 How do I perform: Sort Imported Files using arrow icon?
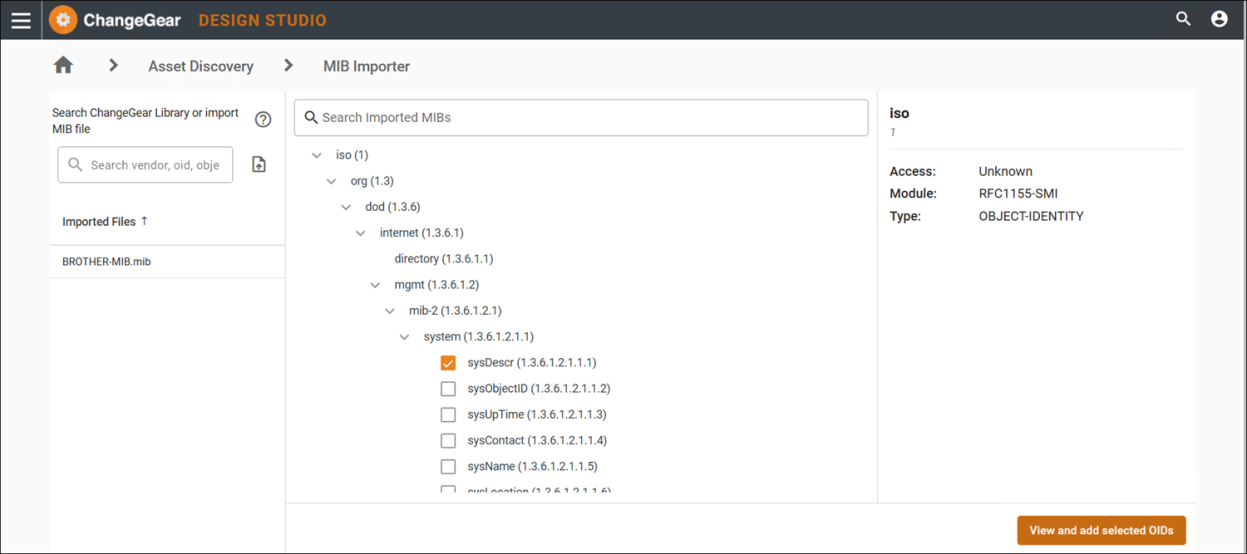pos(144,221)
